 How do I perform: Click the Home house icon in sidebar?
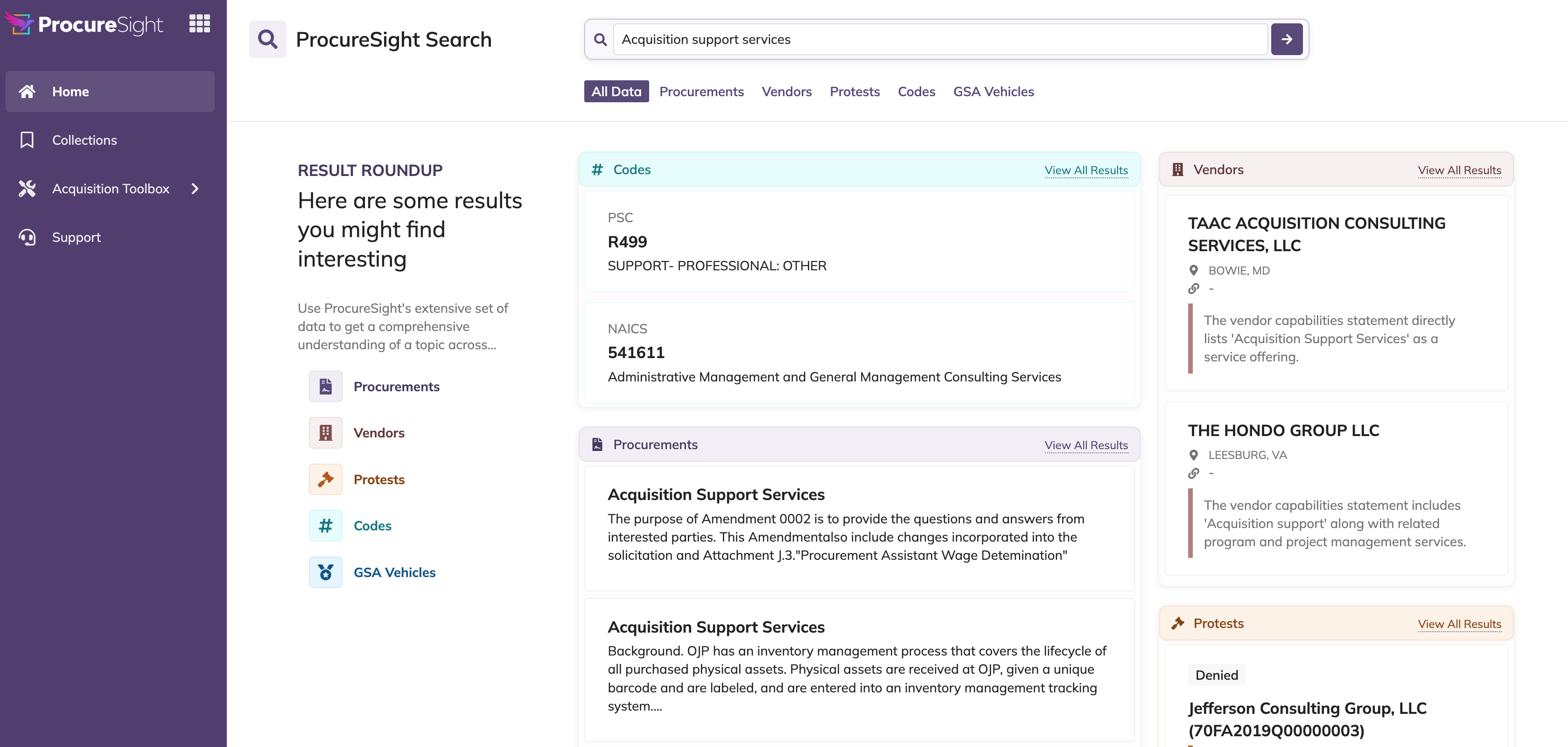[27, 92]
